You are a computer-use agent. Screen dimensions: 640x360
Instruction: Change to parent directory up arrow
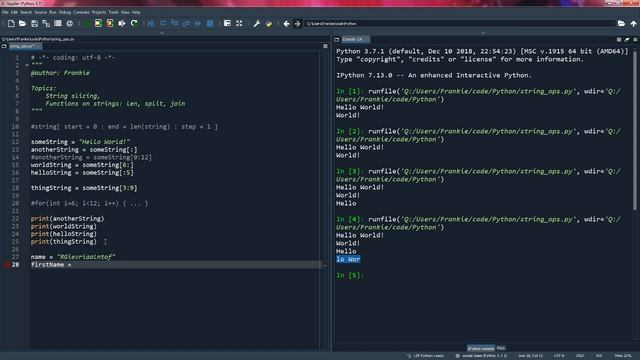(x=633, y=24)
